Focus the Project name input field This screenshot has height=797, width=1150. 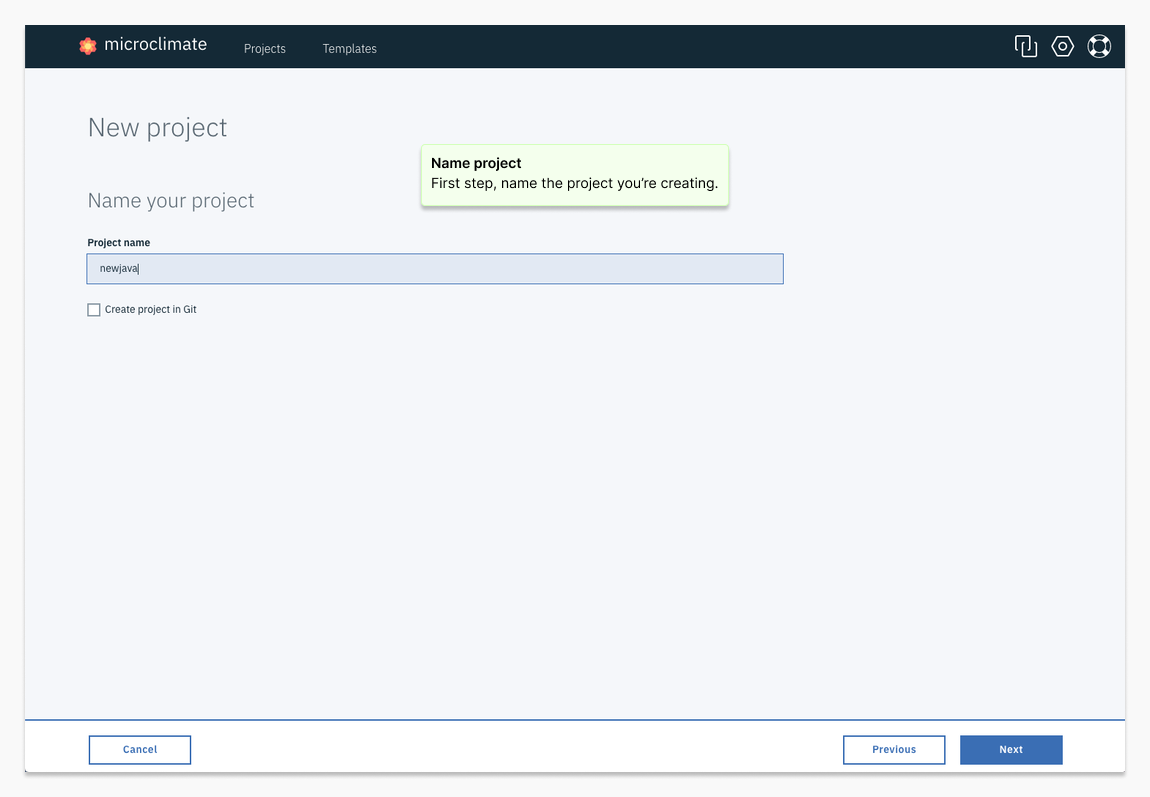pos(435,269)
